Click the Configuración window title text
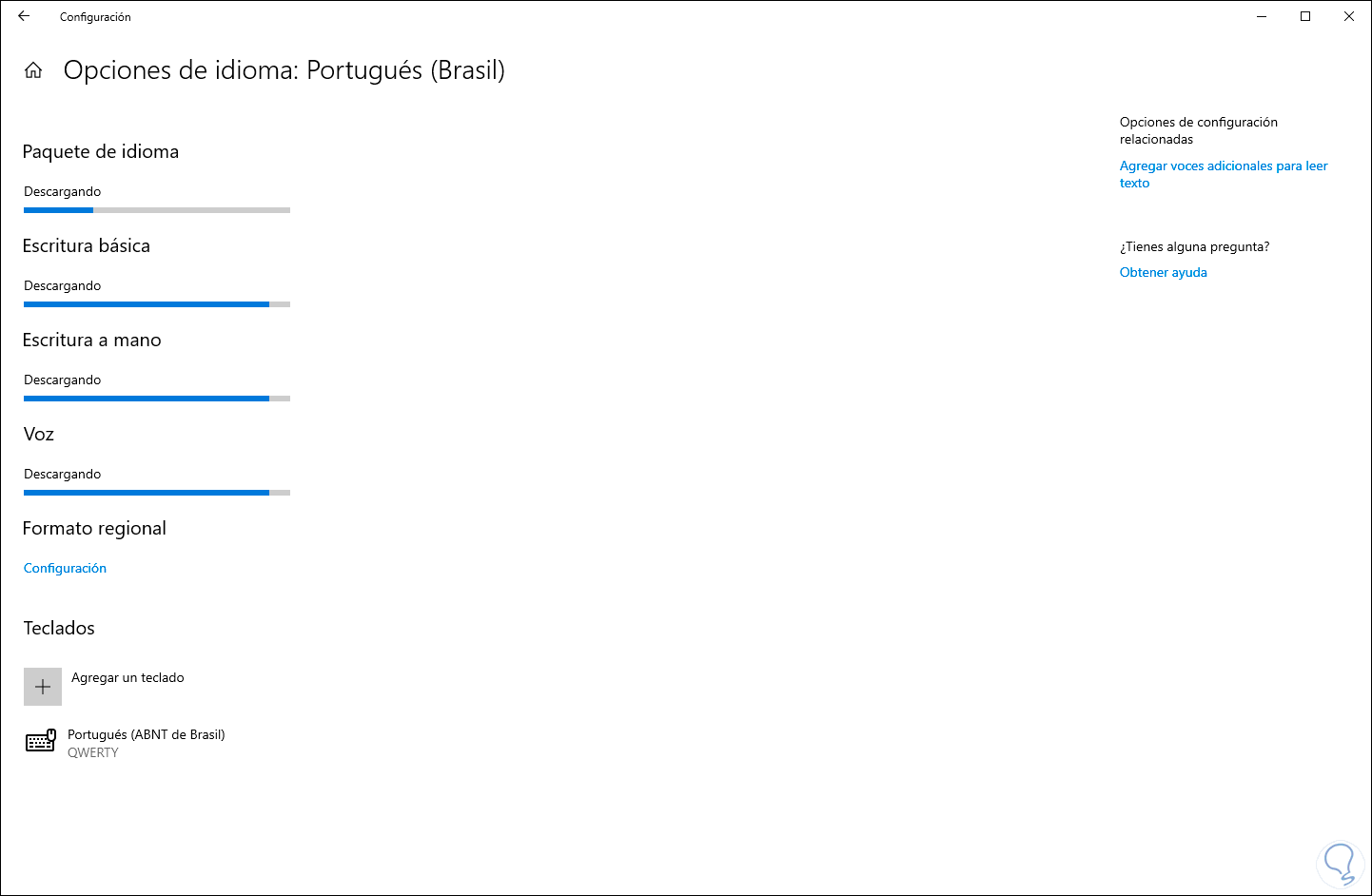 pos(95,17)
